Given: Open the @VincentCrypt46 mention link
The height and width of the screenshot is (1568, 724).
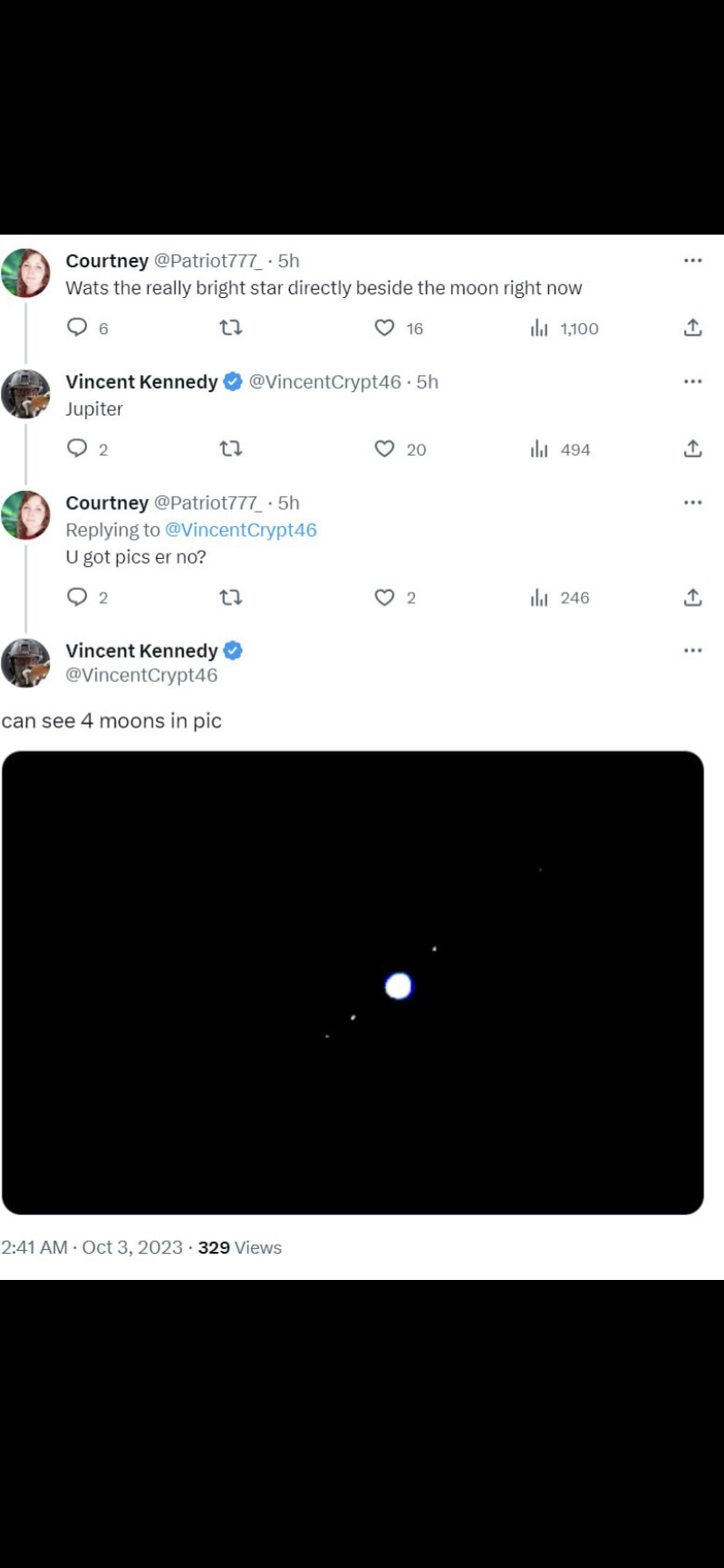Looking at the screenshot, I should pyautogui.click(x=241, y=530).
